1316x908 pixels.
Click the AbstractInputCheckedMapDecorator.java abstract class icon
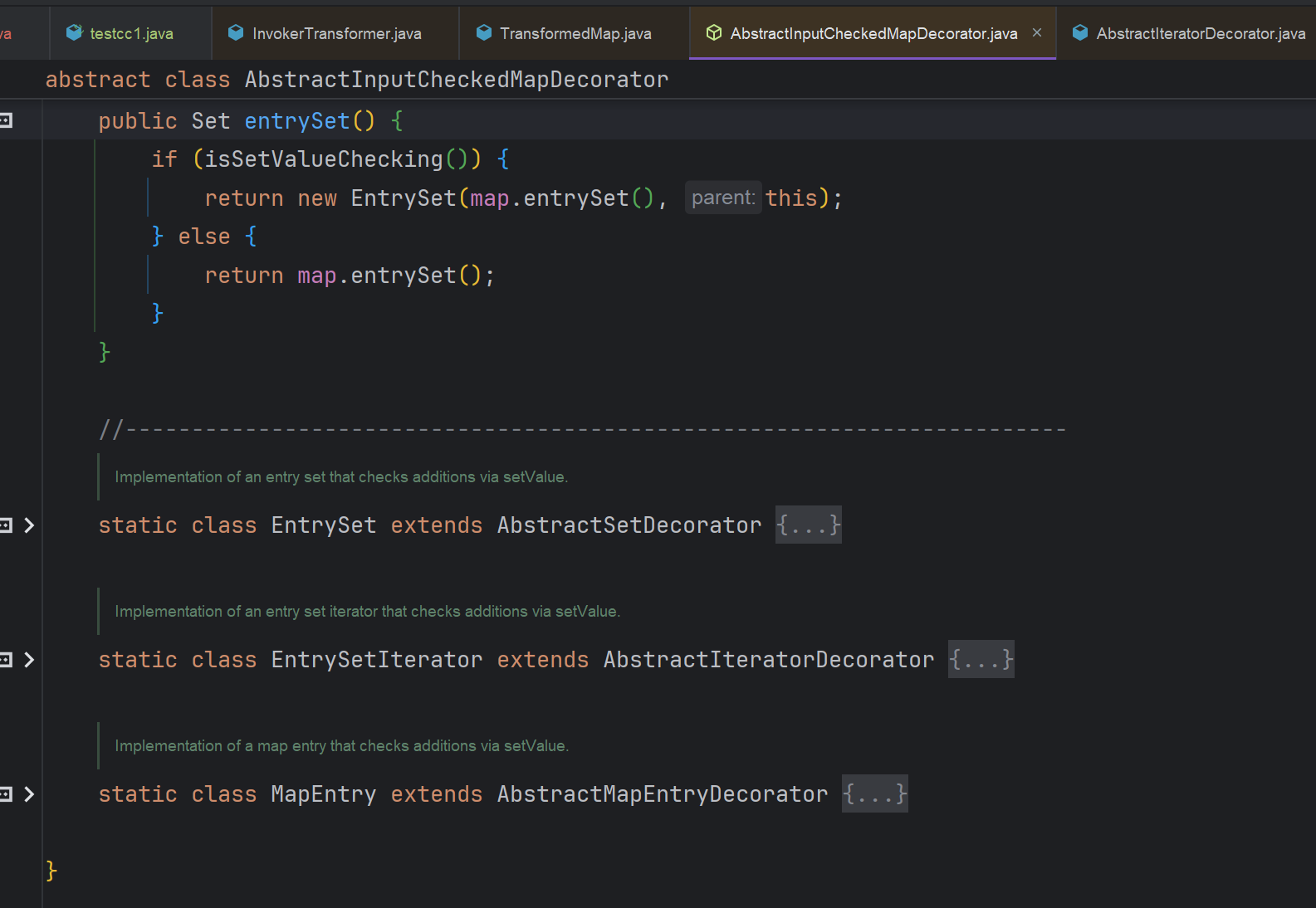tap(713, 32)
